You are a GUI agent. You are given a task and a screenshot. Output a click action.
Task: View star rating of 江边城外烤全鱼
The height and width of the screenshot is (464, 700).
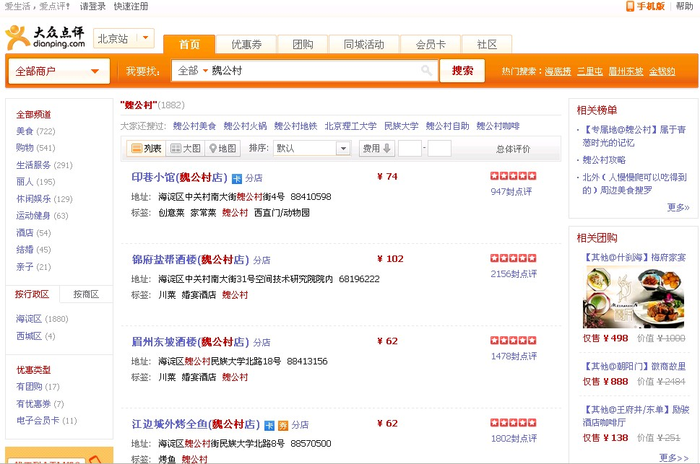513,422
